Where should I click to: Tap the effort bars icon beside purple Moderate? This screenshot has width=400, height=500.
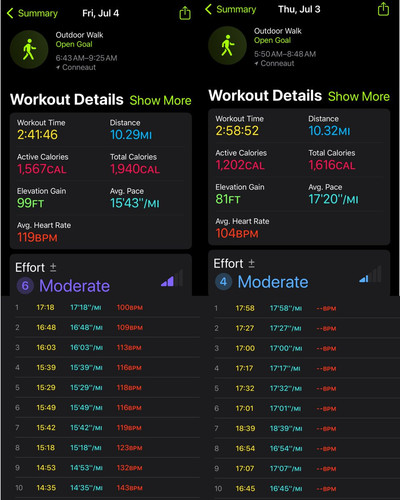(172, 279)
